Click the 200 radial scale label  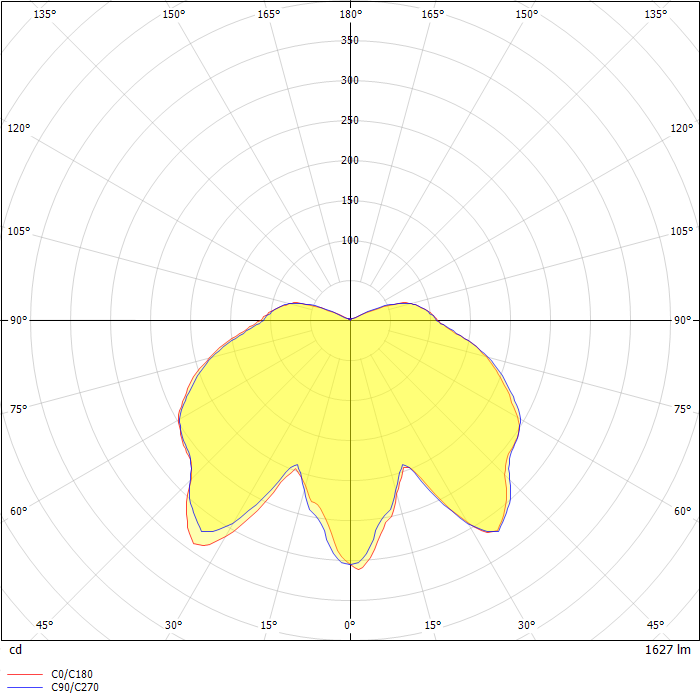click(x=350, y=160)
